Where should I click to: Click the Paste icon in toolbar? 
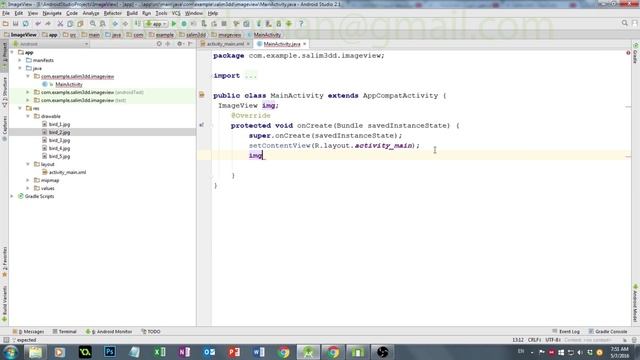coord(80,24)
